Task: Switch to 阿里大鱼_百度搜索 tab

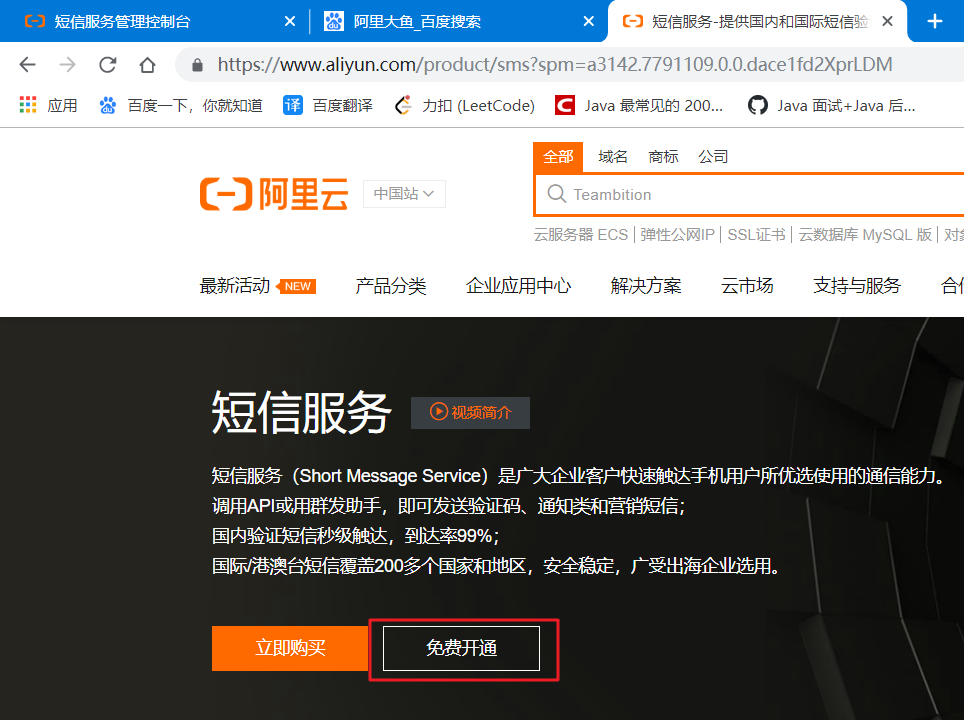Action: (x=416, y=22)
